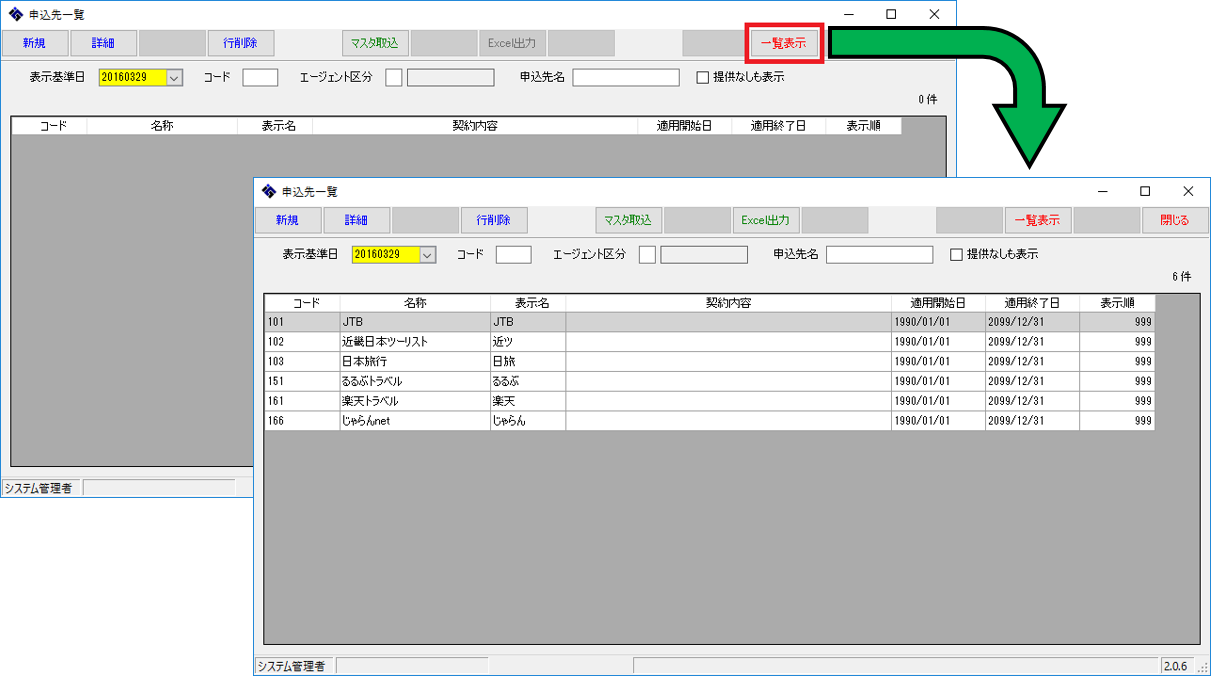
Task: Click the red 閉じる button
Action: (x=1174, y=220)
